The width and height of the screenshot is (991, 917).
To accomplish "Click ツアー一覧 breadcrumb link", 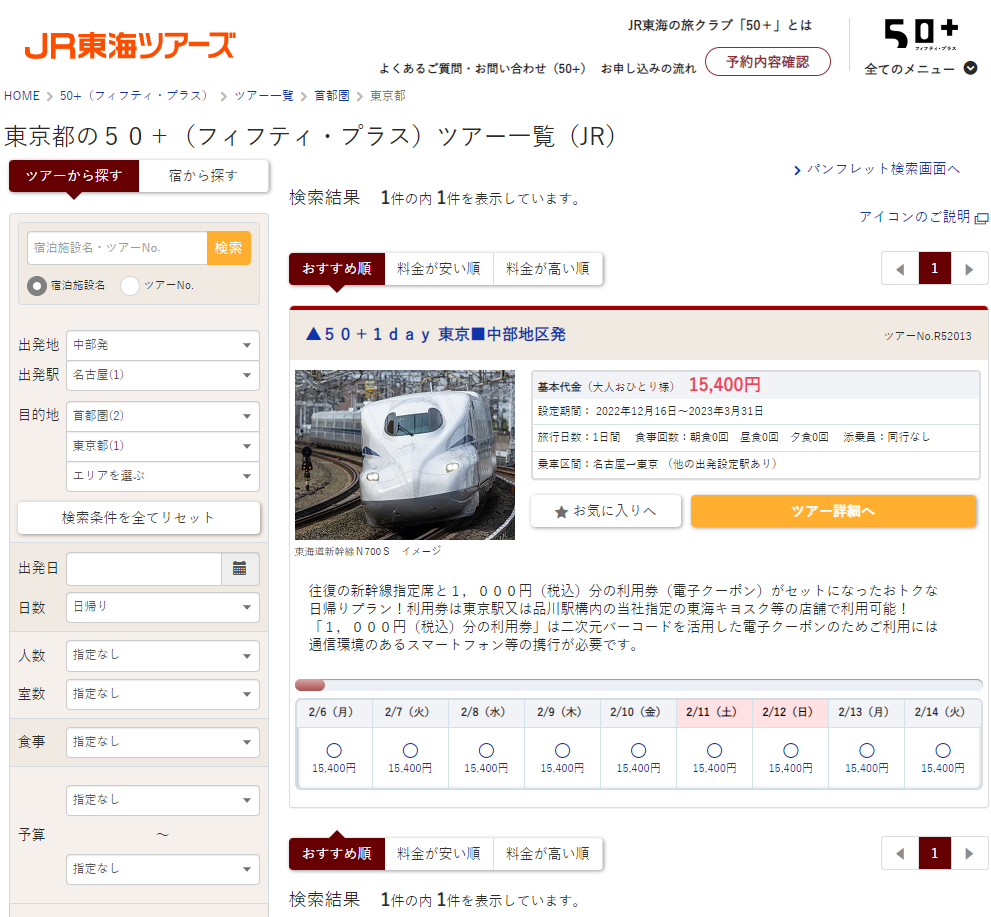I will [264, 95].
